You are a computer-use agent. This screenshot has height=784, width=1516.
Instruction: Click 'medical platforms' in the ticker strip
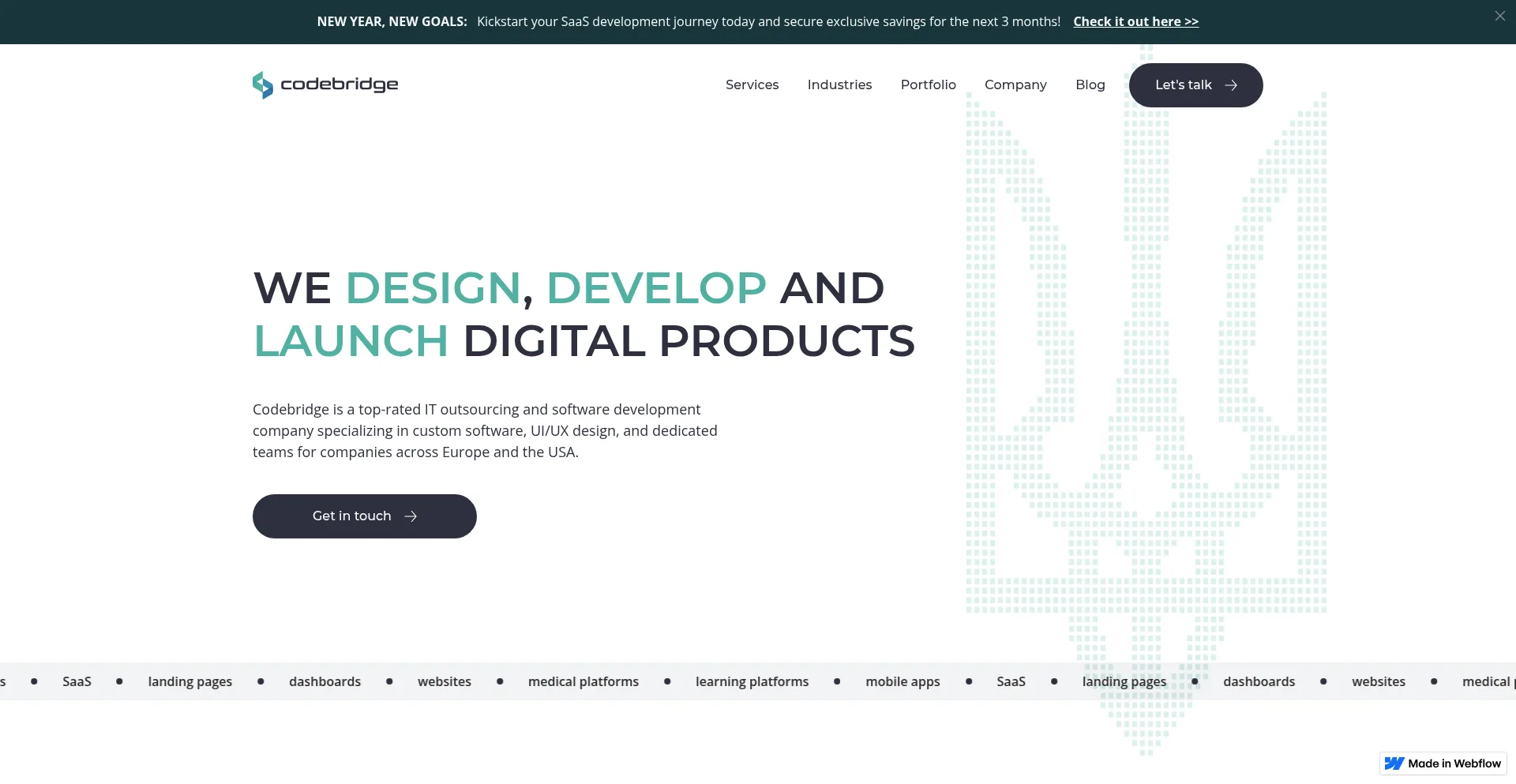(584, 681)
